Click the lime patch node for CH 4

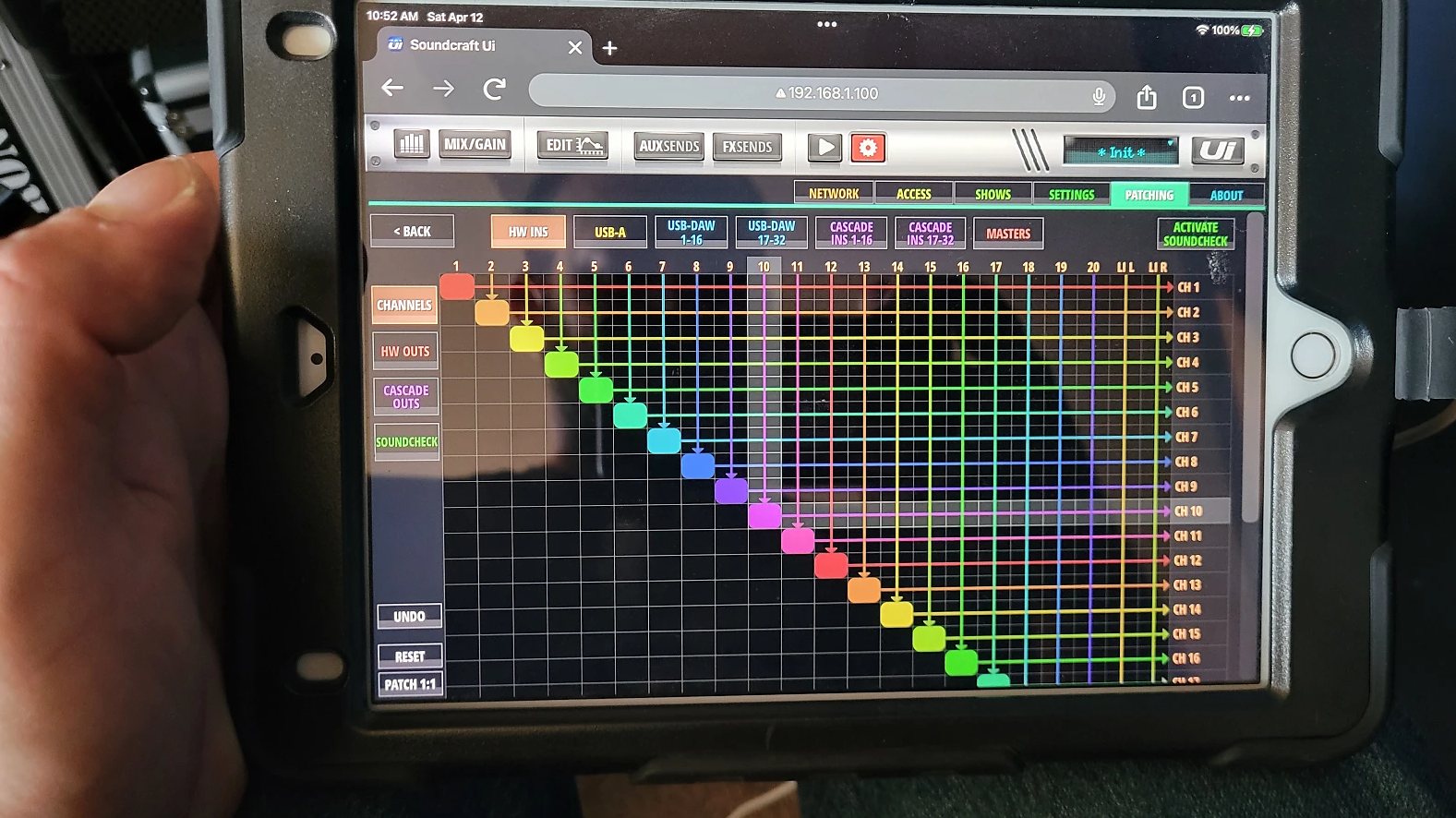click(x=561, y=365)
